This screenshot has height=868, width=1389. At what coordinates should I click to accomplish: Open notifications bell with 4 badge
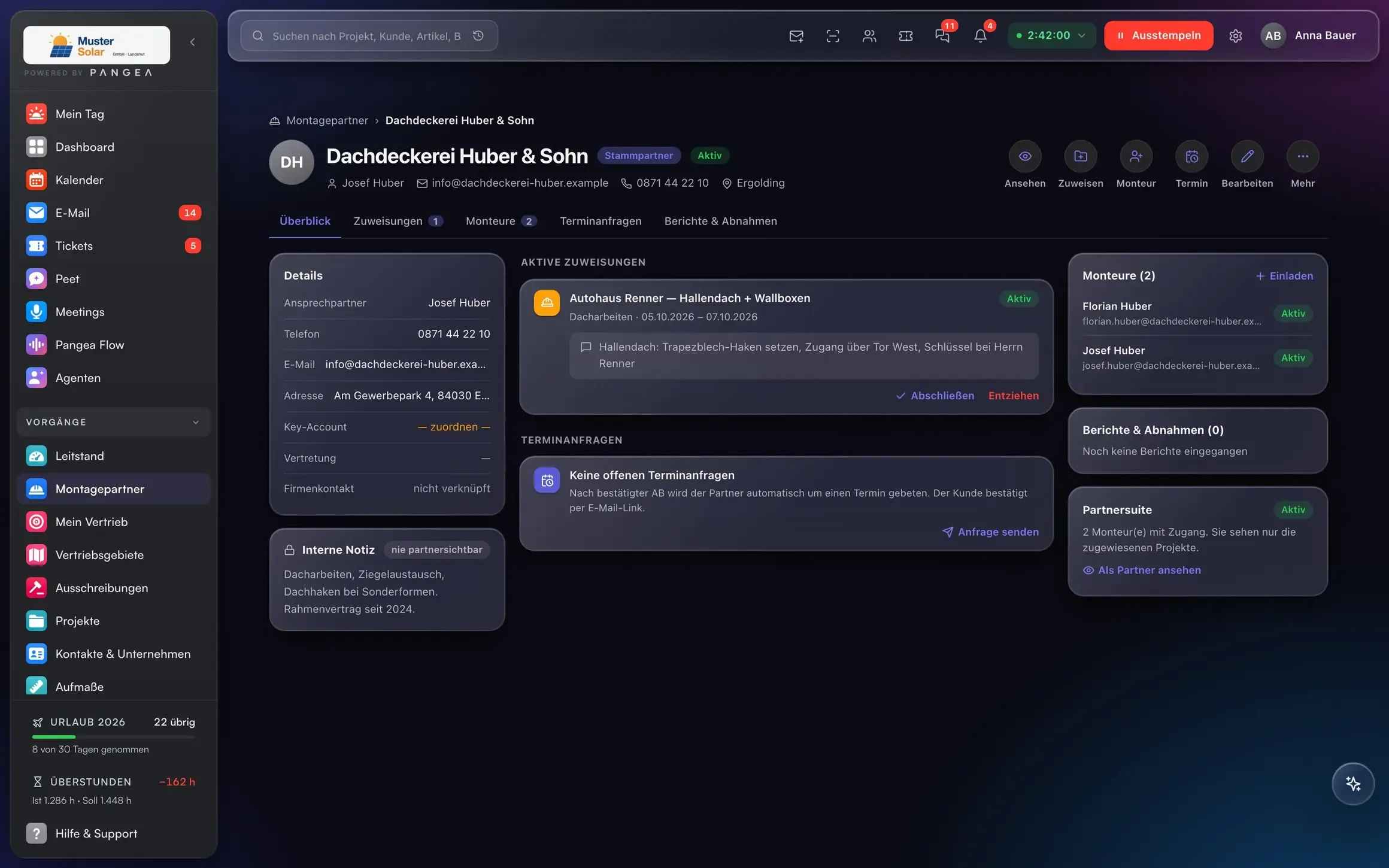click(980, 36)
